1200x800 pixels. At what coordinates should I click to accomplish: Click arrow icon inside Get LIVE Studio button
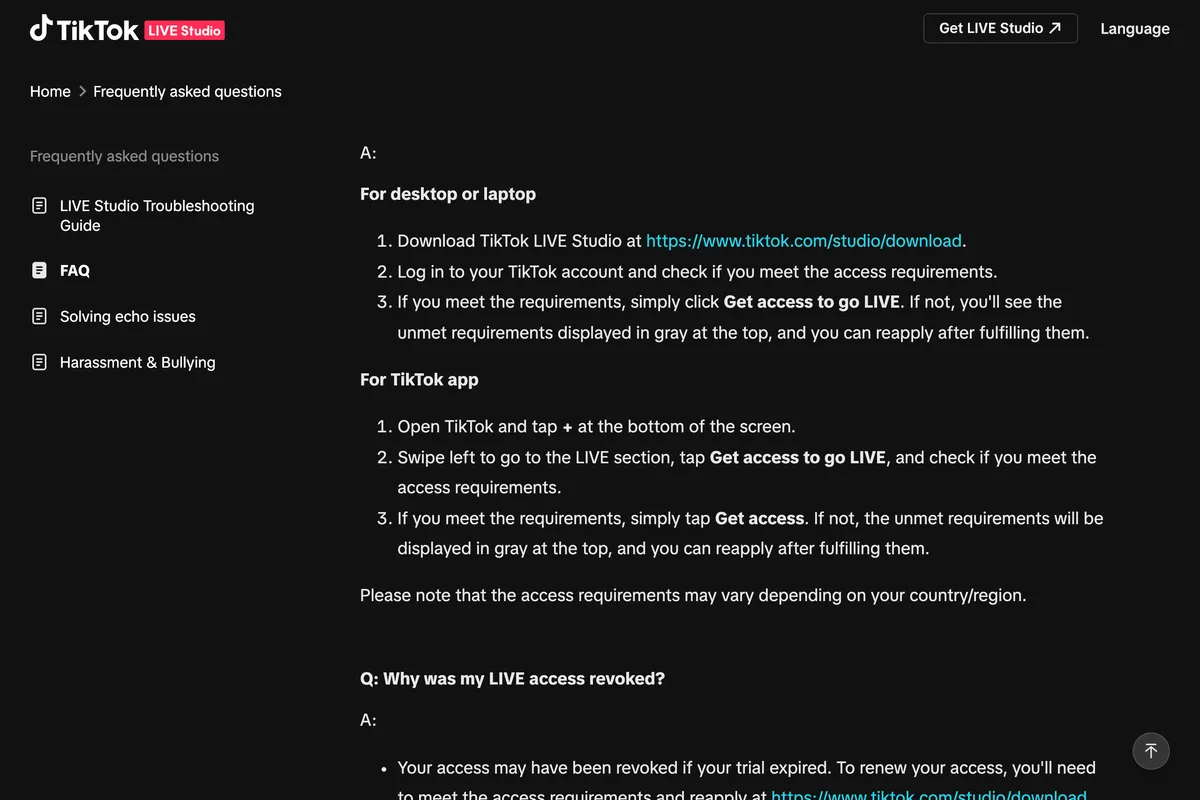coord(1055,28)
